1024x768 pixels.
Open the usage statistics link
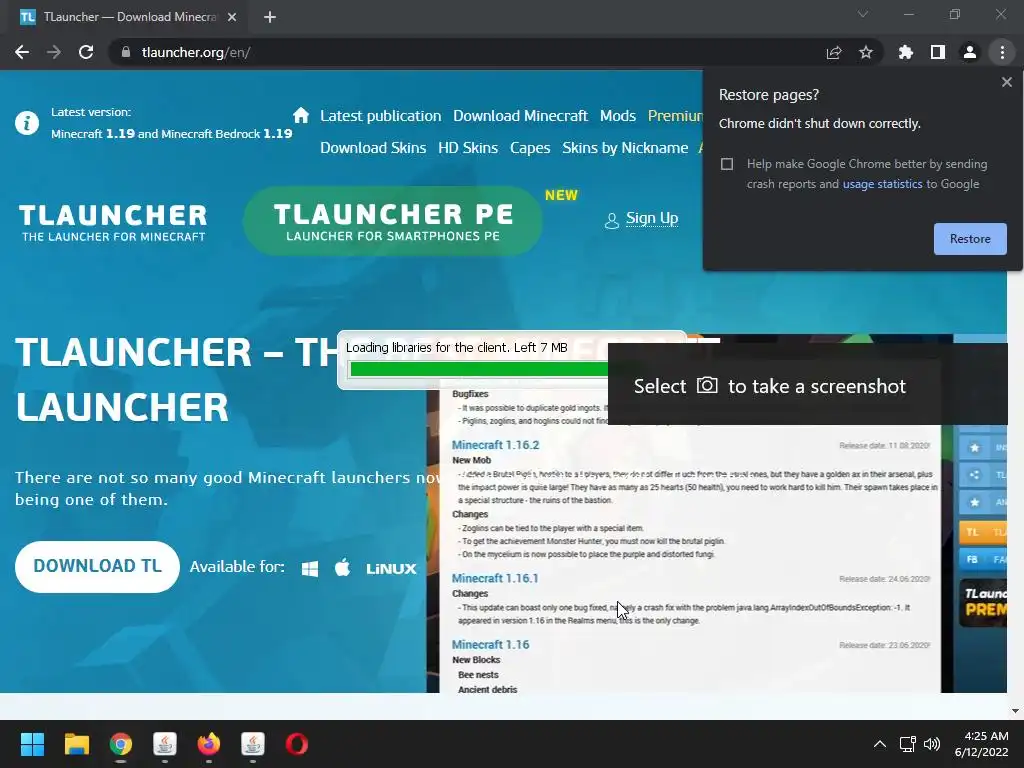[x=882, y=184]
